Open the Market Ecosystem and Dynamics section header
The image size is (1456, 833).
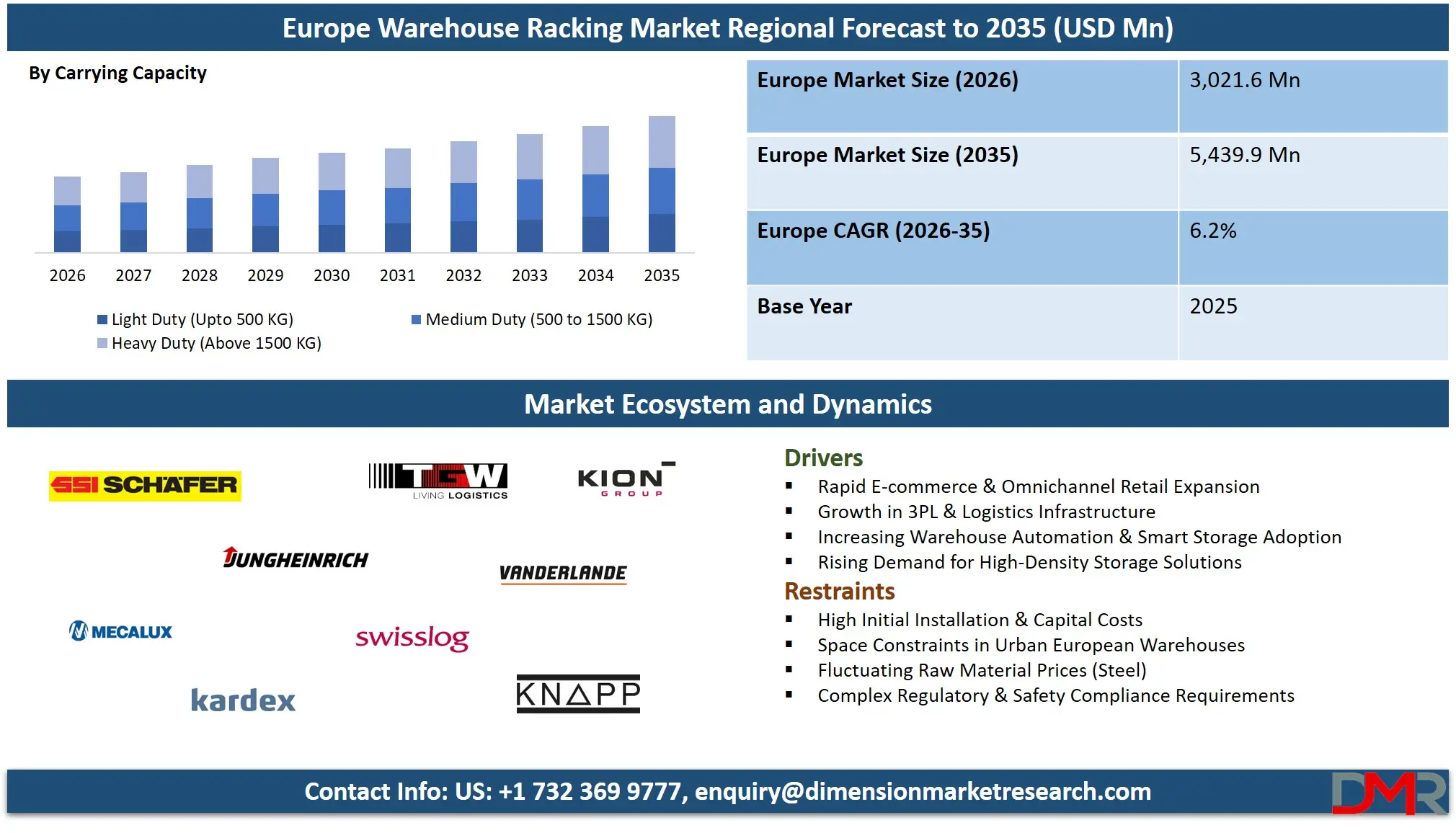[728, 404]
